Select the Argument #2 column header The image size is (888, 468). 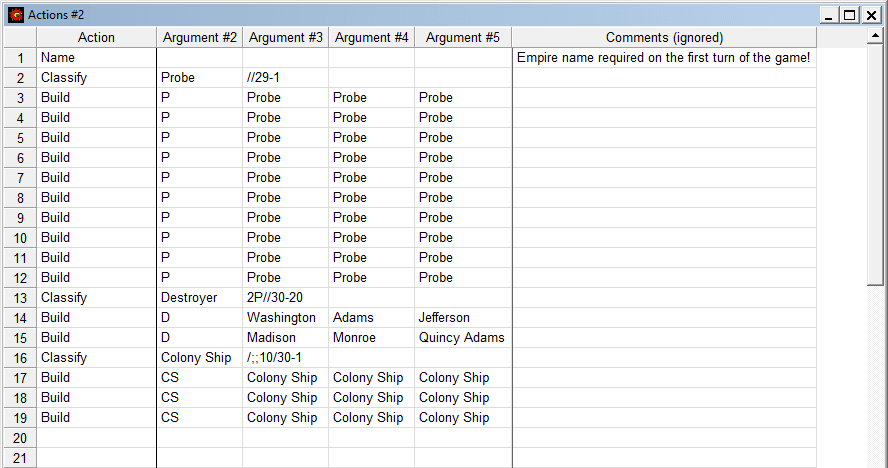(x=199, y=38)
